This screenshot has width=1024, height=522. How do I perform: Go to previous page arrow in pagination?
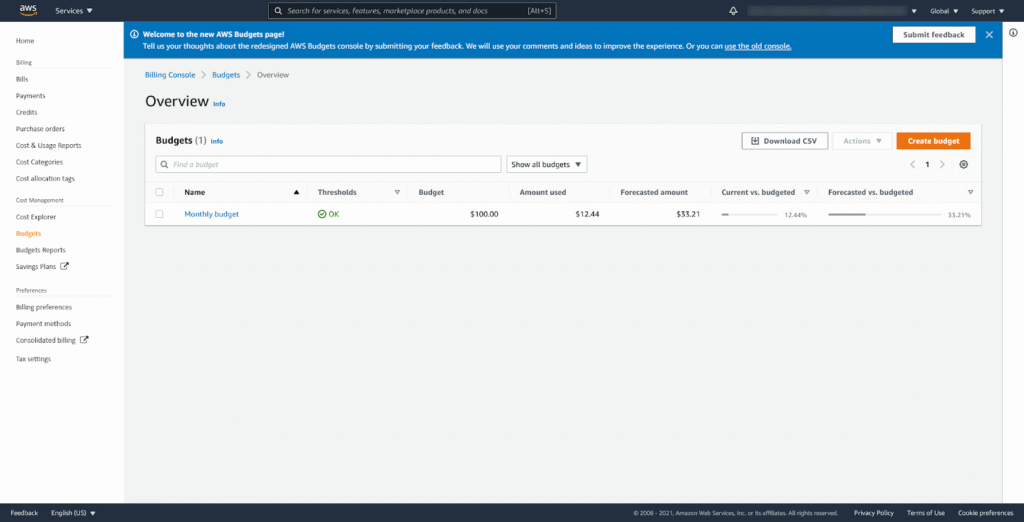(912, 165)
